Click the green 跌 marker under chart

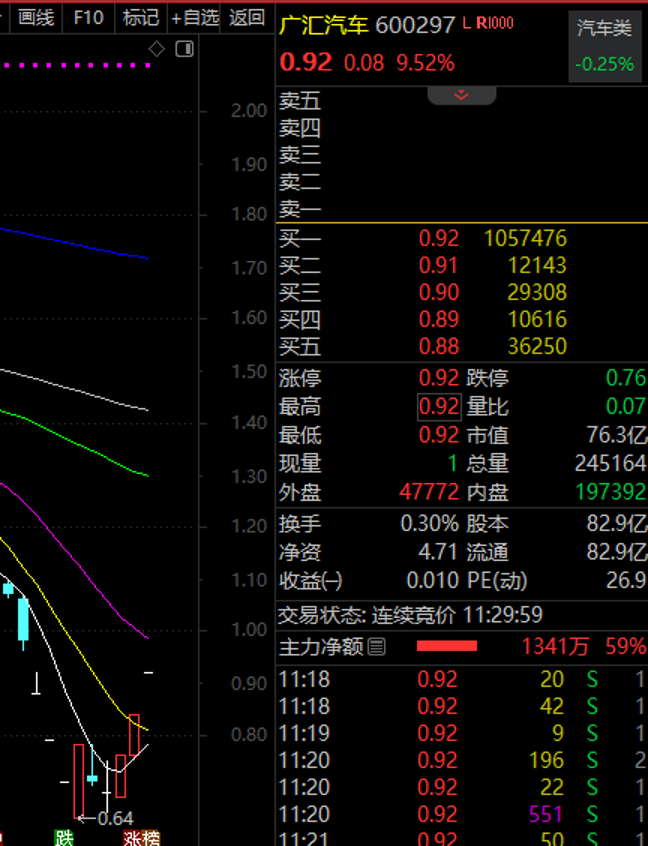point(64,838)
